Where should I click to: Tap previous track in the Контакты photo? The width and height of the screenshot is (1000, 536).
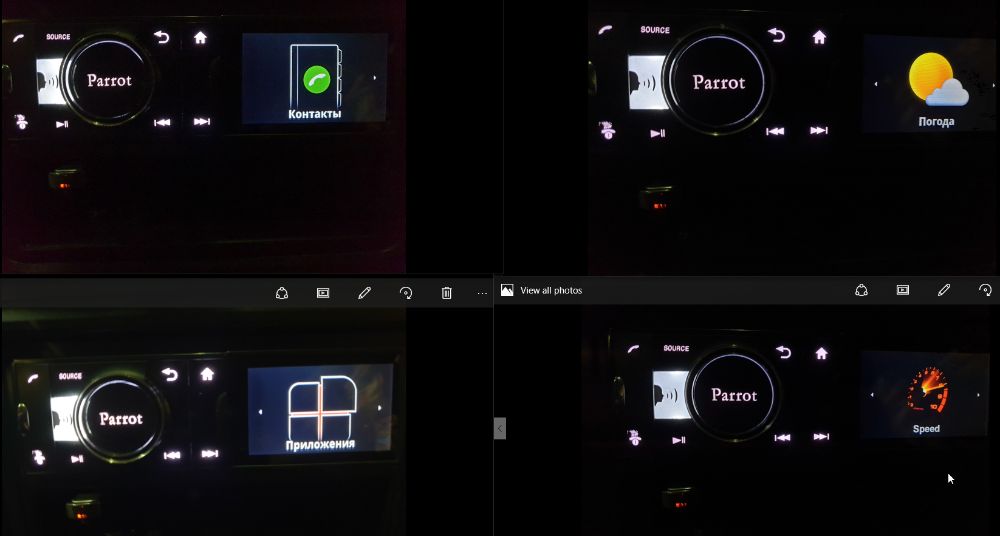coord(162,123)
